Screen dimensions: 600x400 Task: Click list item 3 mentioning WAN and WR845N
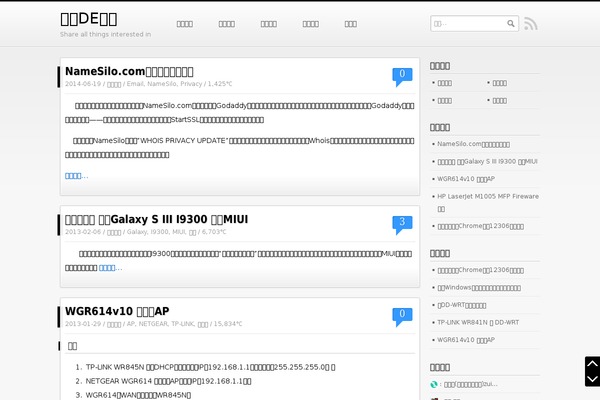click(x=138, y=395)
